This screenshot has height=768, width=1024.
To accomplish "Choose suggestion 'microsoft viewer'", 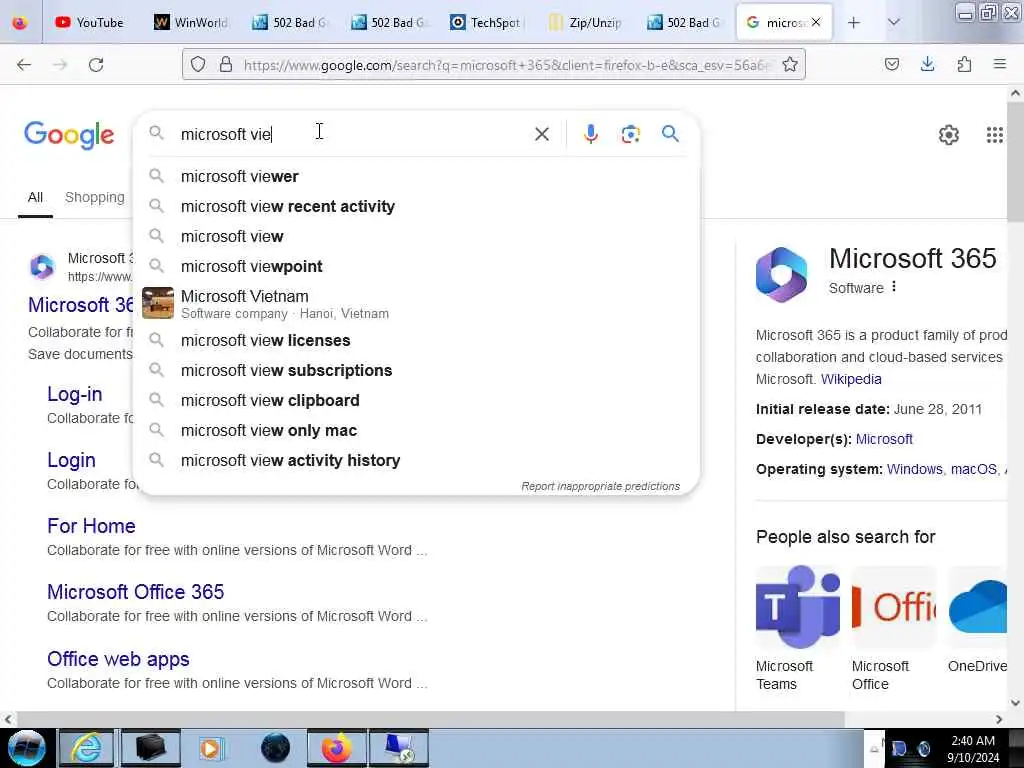I will (x=416, y=176).
